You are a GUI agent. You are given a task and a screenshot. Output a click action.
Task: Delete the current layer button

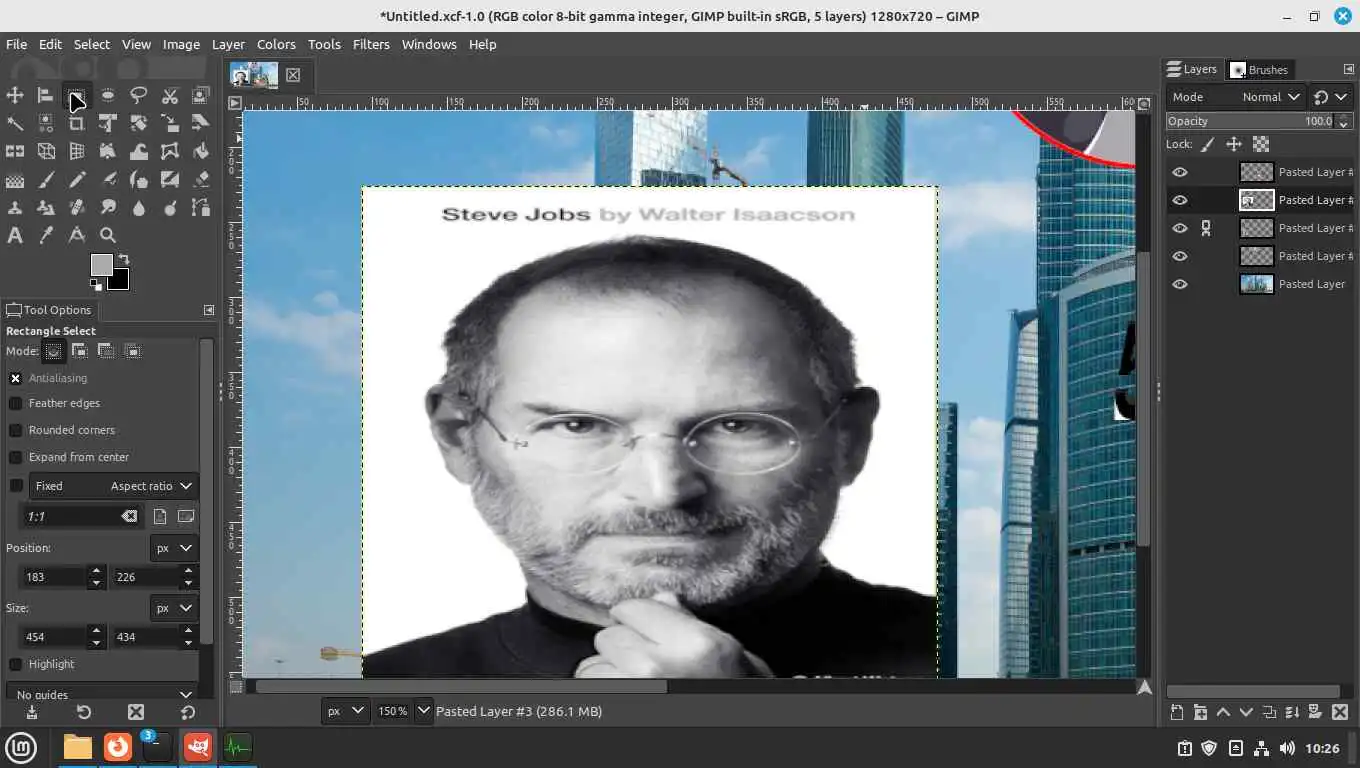point(1340,712)
